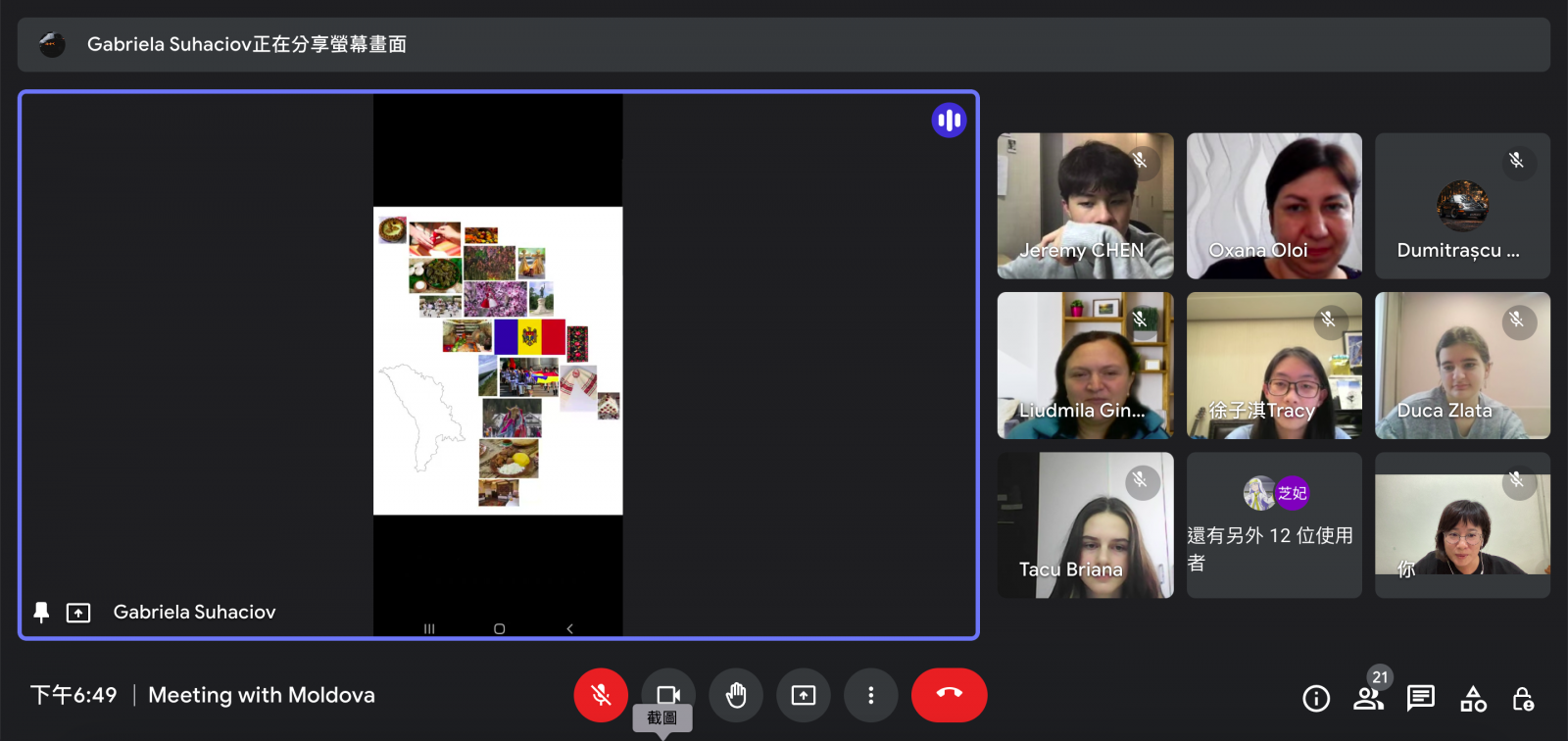The image size is (1568, 741).
Task: Leave the call with the red hangup button
Action: 949,695
